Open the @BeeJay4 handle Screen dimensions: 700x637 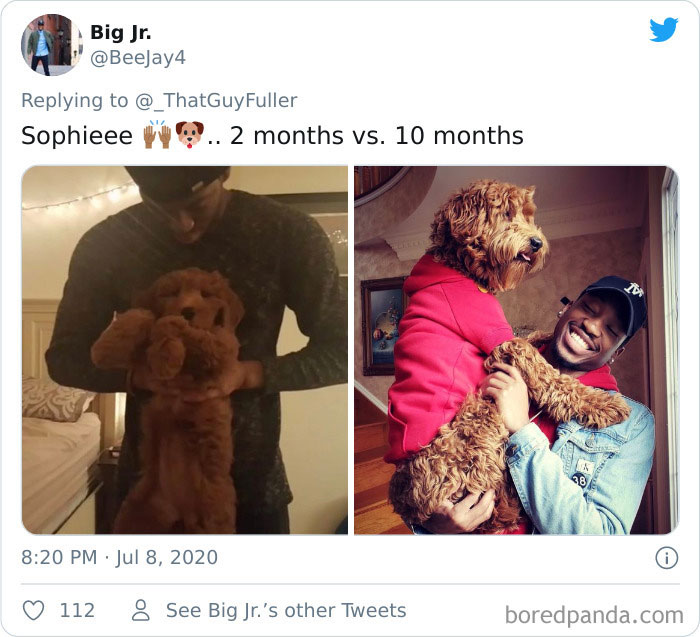click(138, 58)
